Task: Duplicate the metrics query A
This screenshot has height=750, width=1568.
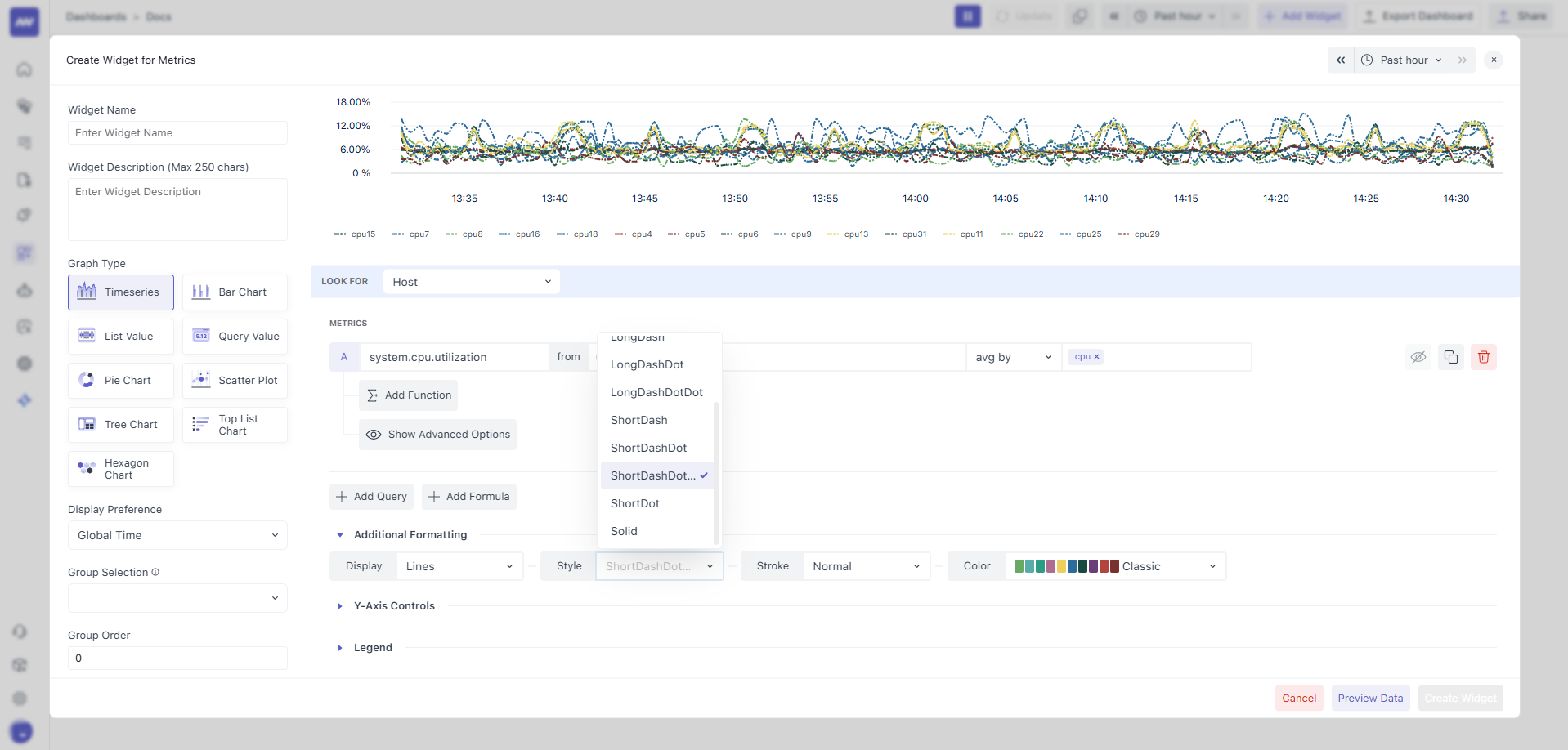Action: [x=1450, y=357]
